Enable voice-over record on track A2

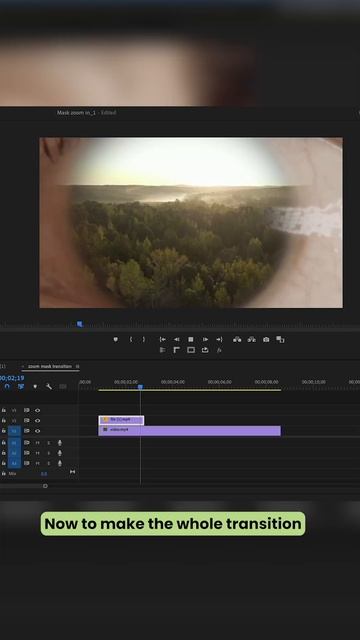[x=60, y=453]
